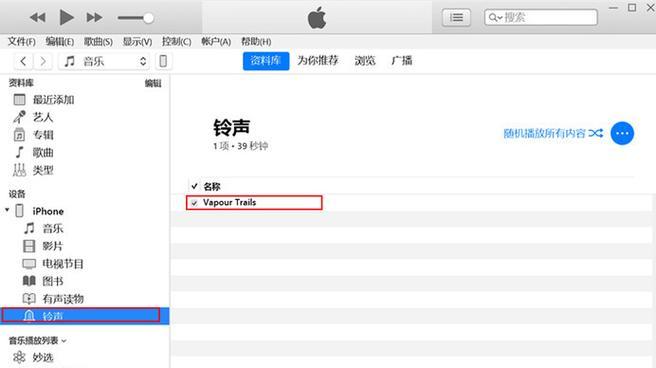The image size is (656, 368).
Task: Click the iPhone device button in toolbar
Action: pyautogui.click(x=163, y=61)
